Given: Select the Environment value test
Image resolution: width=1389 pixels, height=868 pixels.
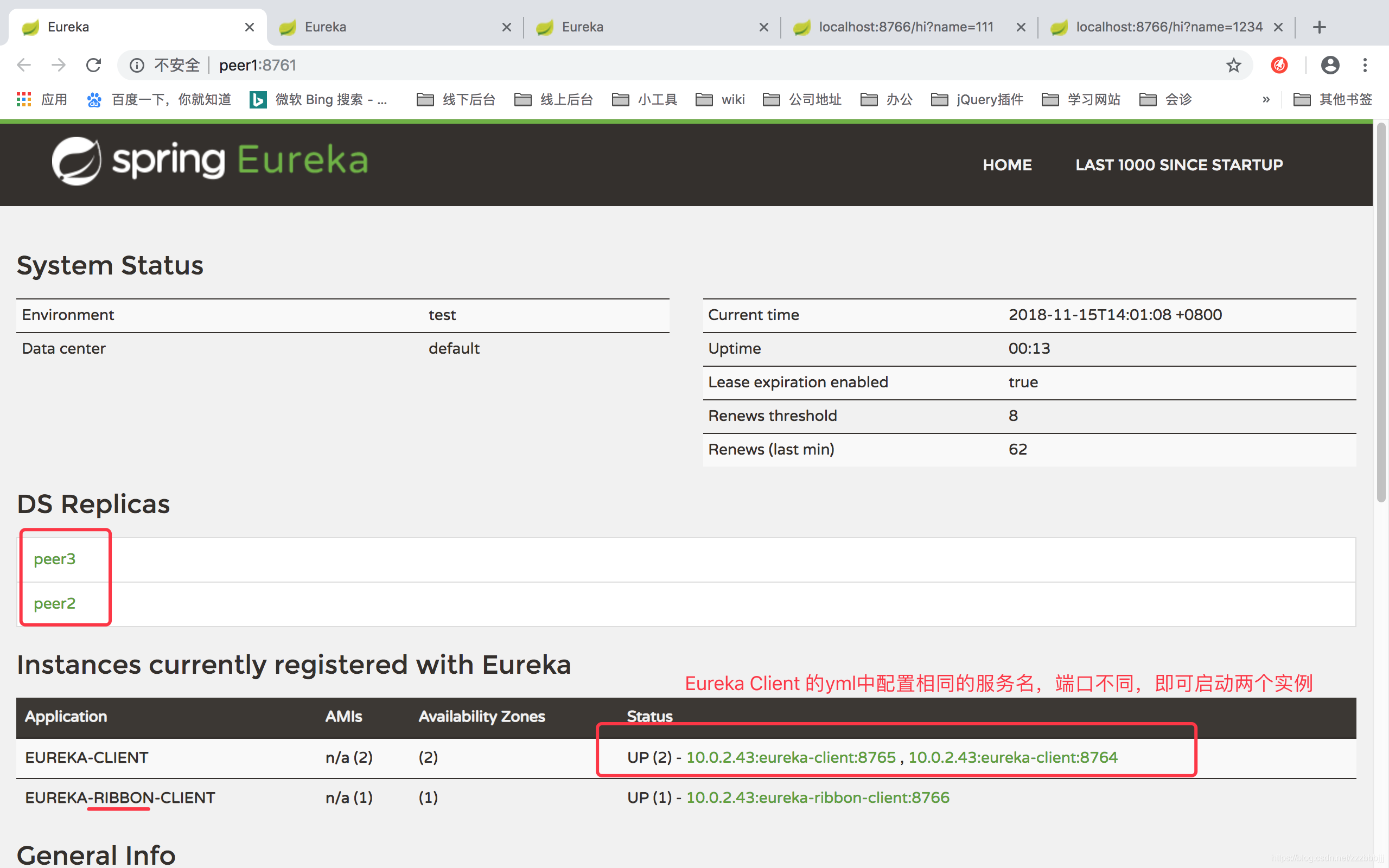Looking at the screenshot, I should (x=442, y=315).
